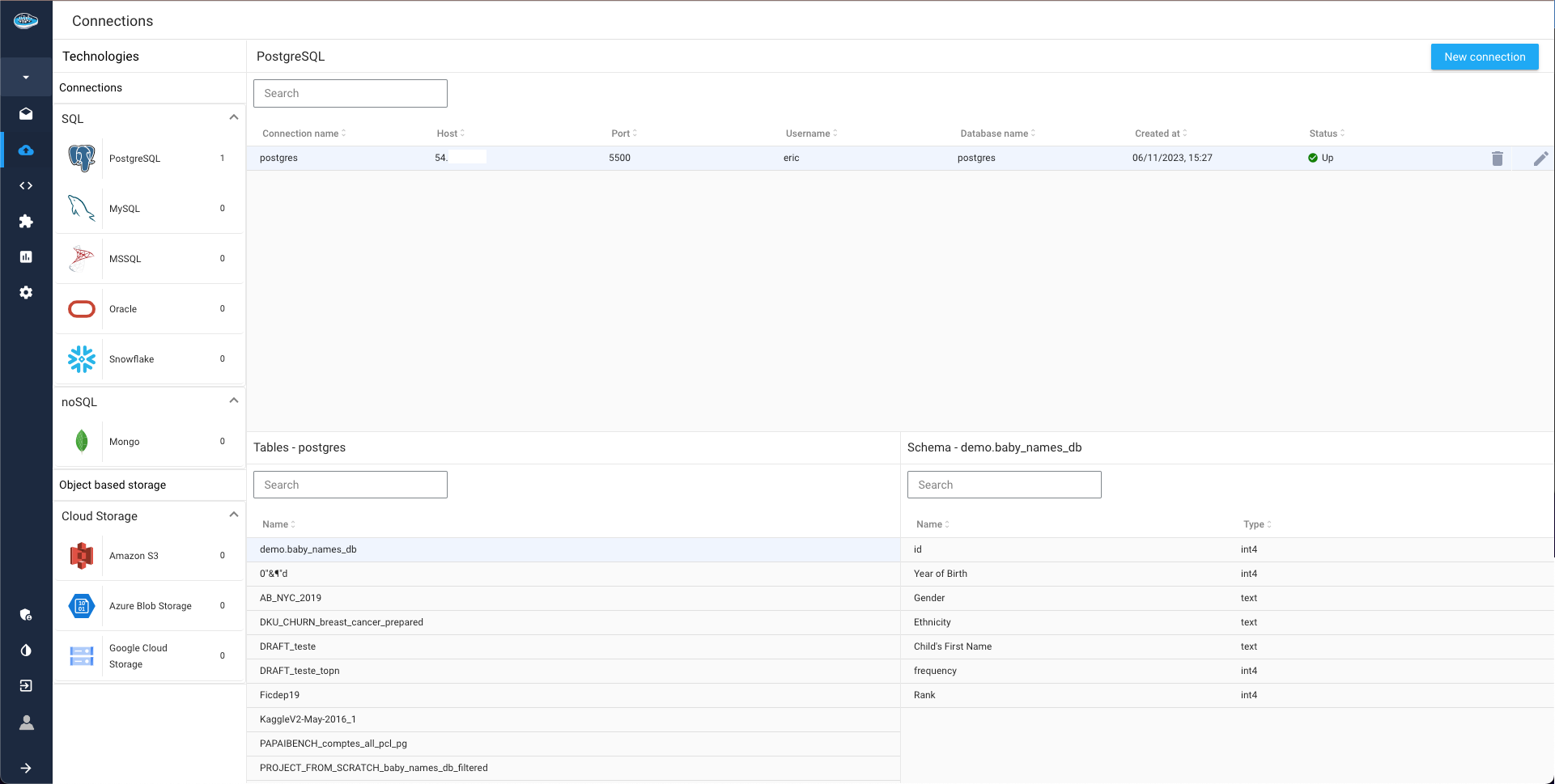Screen dimensions: 1555x784
Task: Click the delete trash icon for postgres connection
Action: (x=1497, y=159)
